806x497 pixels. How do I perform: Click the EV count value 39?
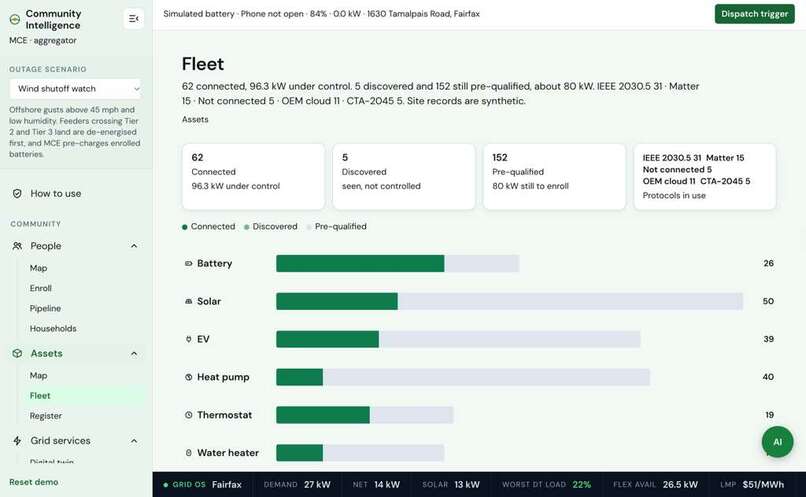pyautogui.click(x=768, y=339)
